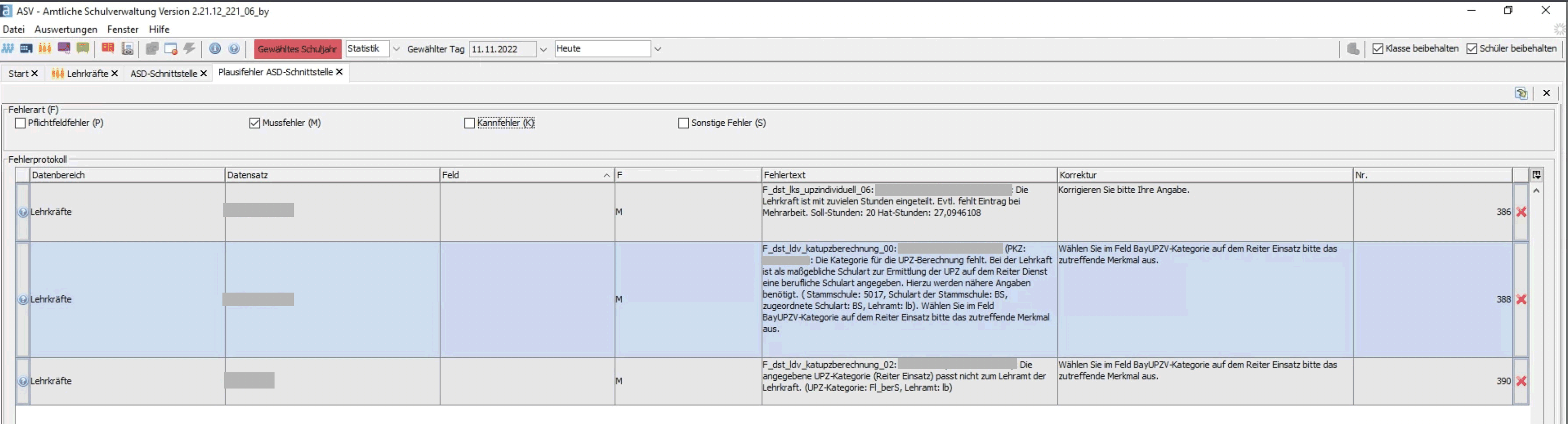Click the purple board toolbar icon
The width and height of the screenshot is (1568, 424).
pyautogui.click(x=64, y=49)
